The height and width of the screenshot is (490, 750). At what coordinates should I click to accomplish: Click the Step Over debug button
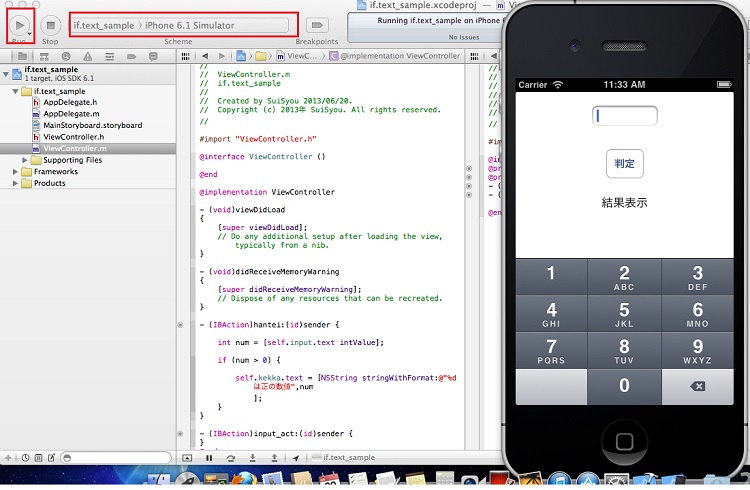[x=231, y=458]
